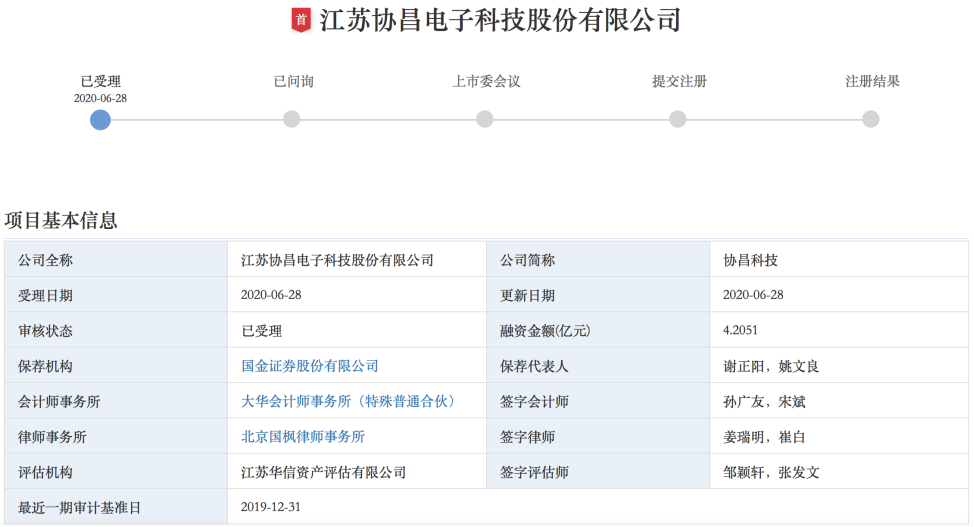This screenshot has width=974, height=527.
Task: Select the 提交注册 progress step circle
Action: [678, 119]
